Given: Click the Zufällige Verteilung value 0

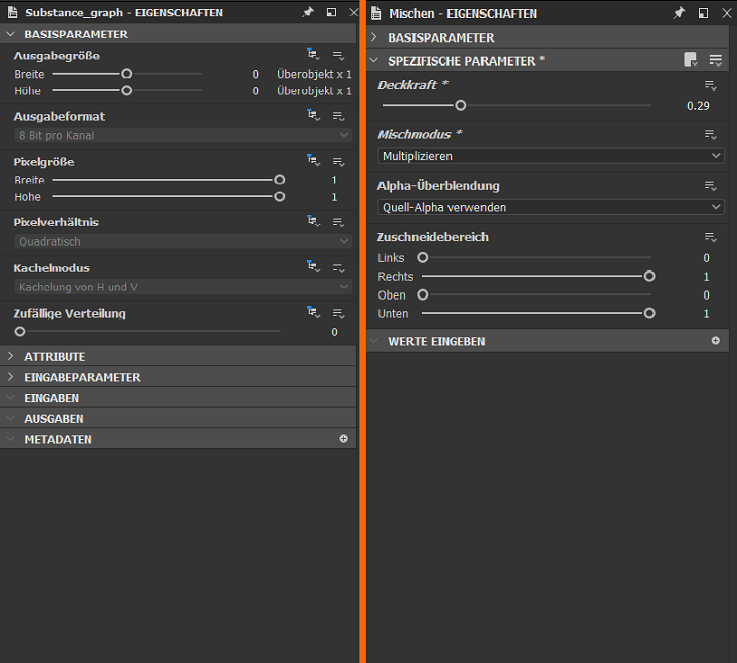Looking at the screenshot, I should click(x=334, y=332).
